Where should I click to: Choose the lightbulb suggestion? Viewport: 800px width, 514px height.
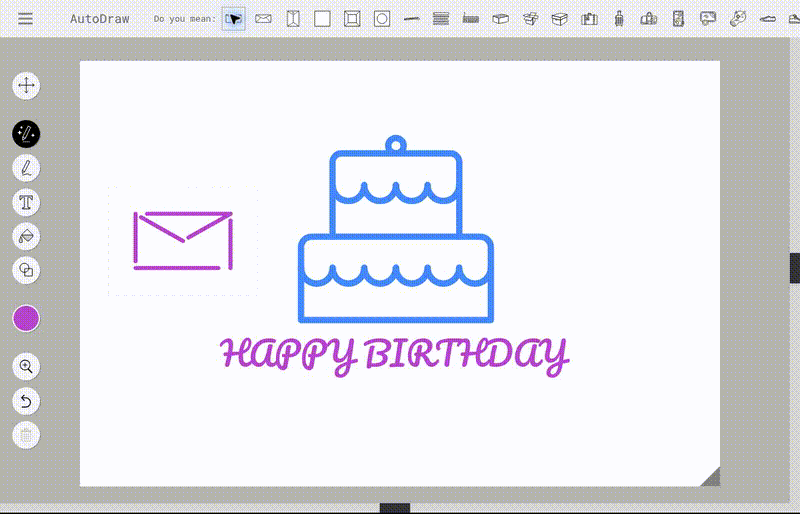738,19
